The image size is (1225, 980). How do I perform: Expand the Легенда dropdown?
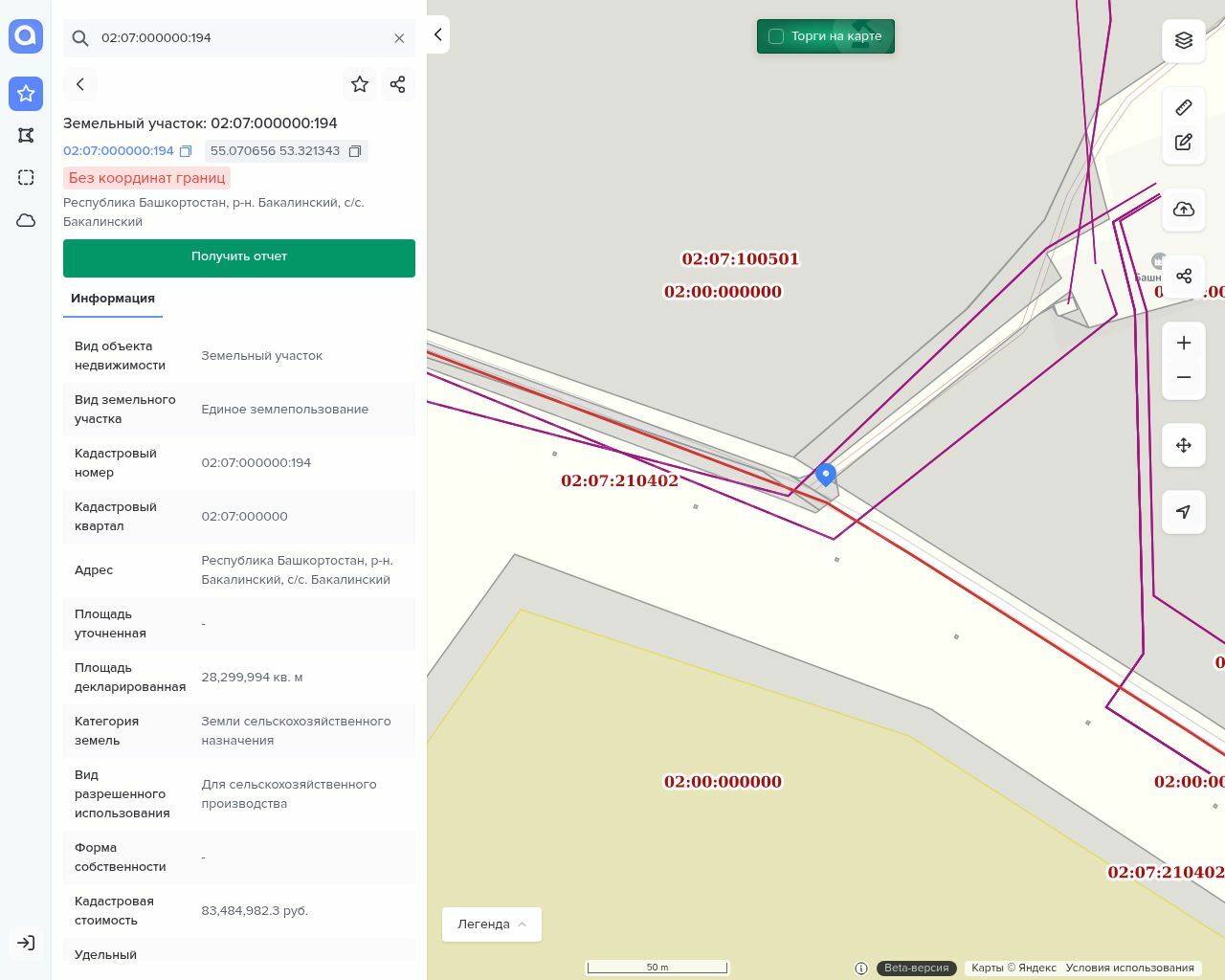pyautogui.click(x=492, y=924)
